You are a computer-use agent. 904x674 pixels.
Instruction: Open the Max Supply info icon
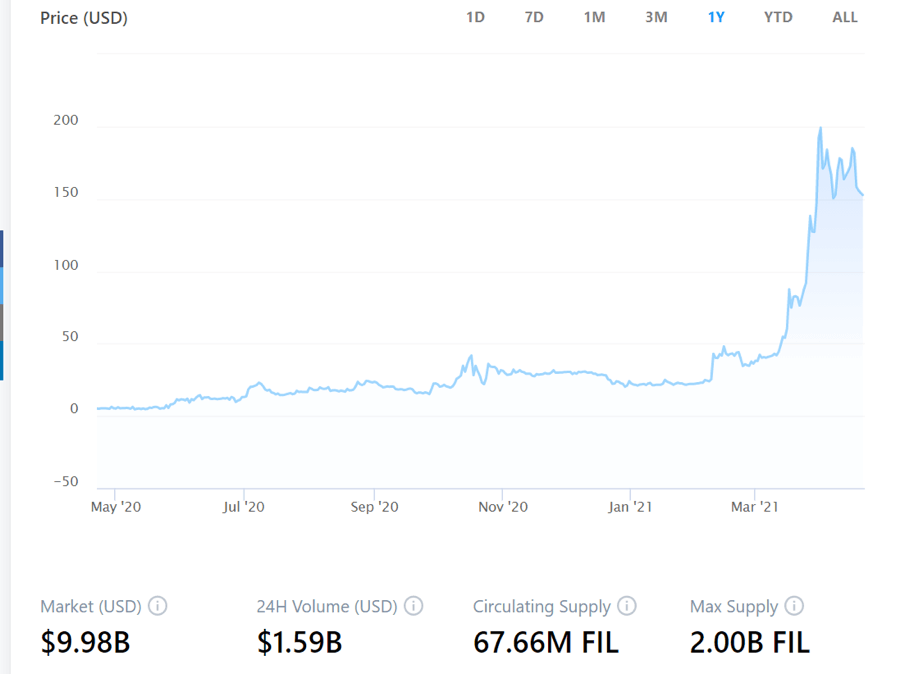(795, 606)
